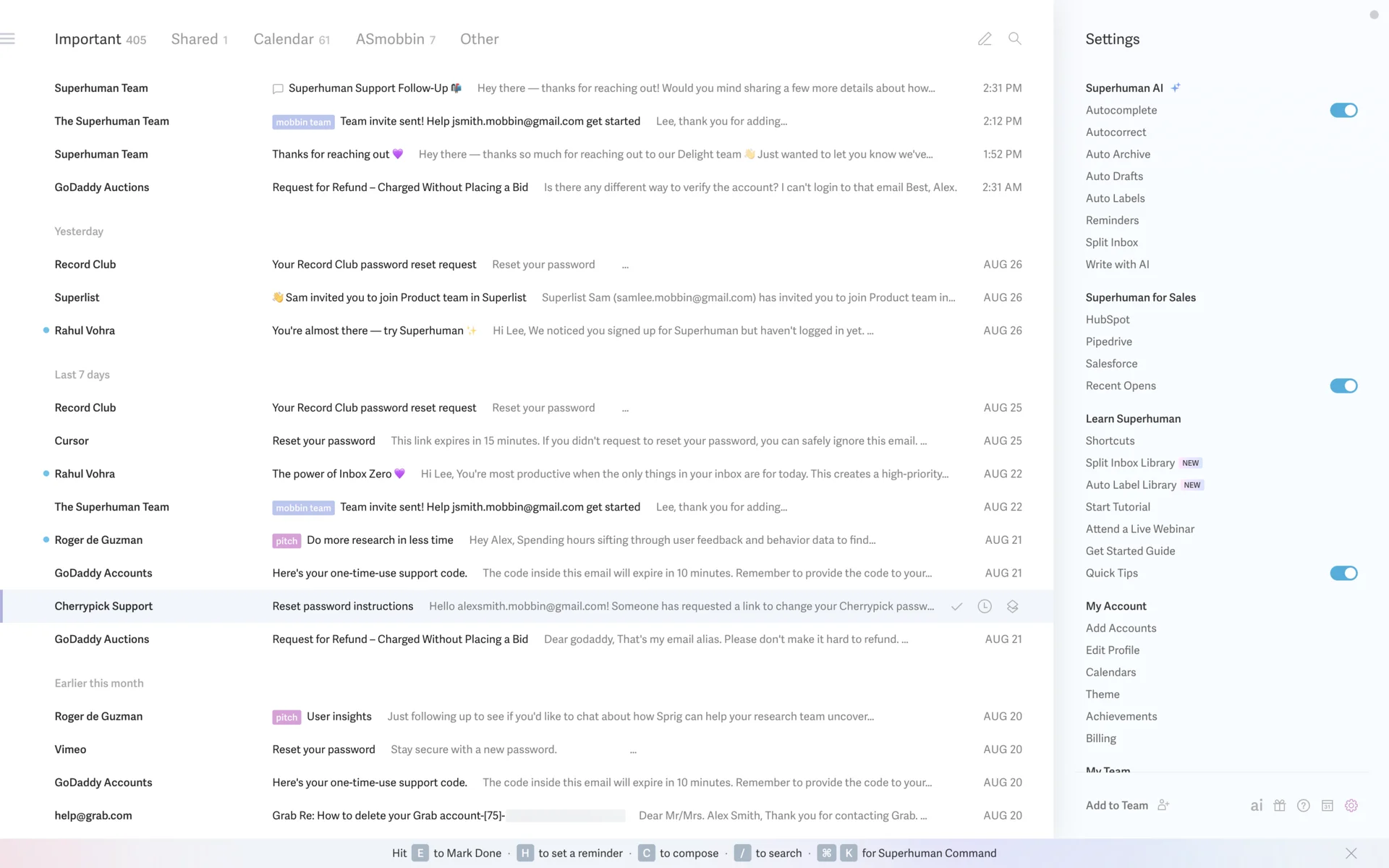Open the Shared inbox tab
This screenshot has width=1389, height=868.
tap(199, 39)
